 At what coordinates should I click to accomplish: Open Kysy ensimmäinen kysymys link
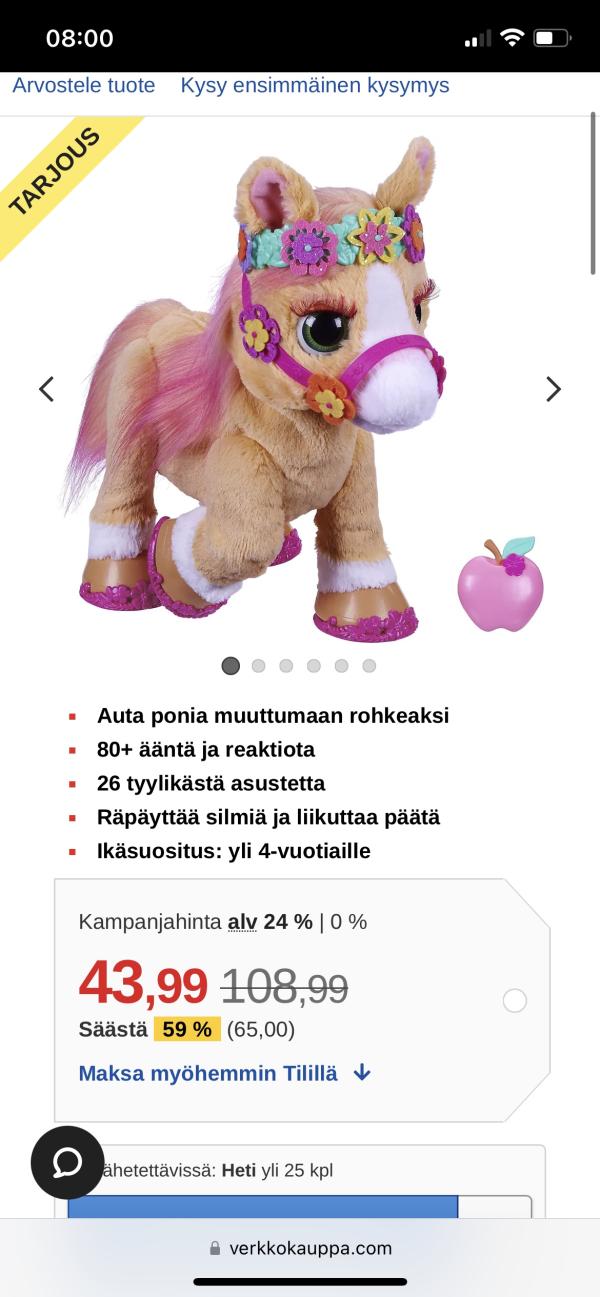(315, 85)
